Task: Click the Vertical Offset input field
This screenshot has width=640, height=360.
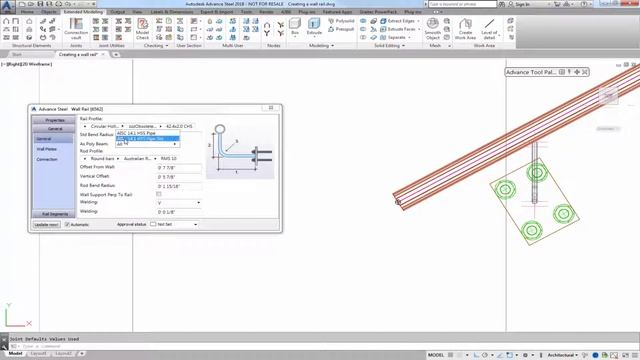Action: point(179,177)
